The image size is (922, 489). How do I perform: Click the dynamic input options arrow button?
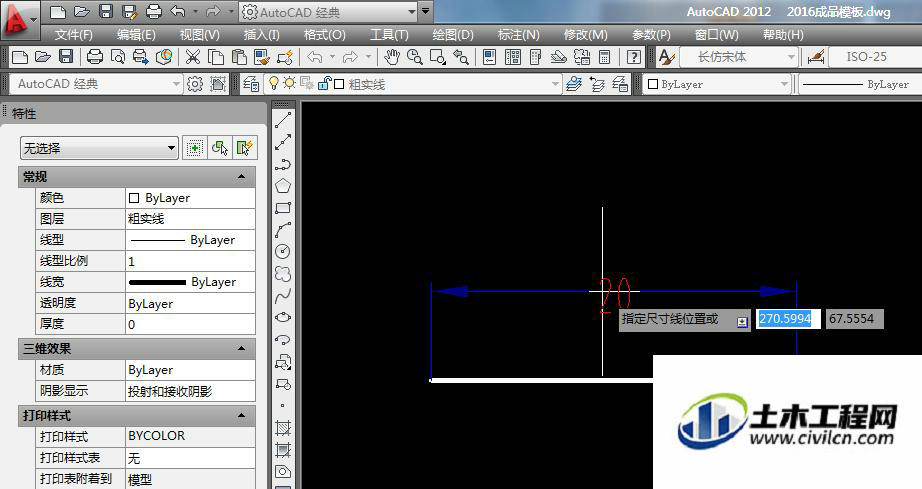click(742, 321)
